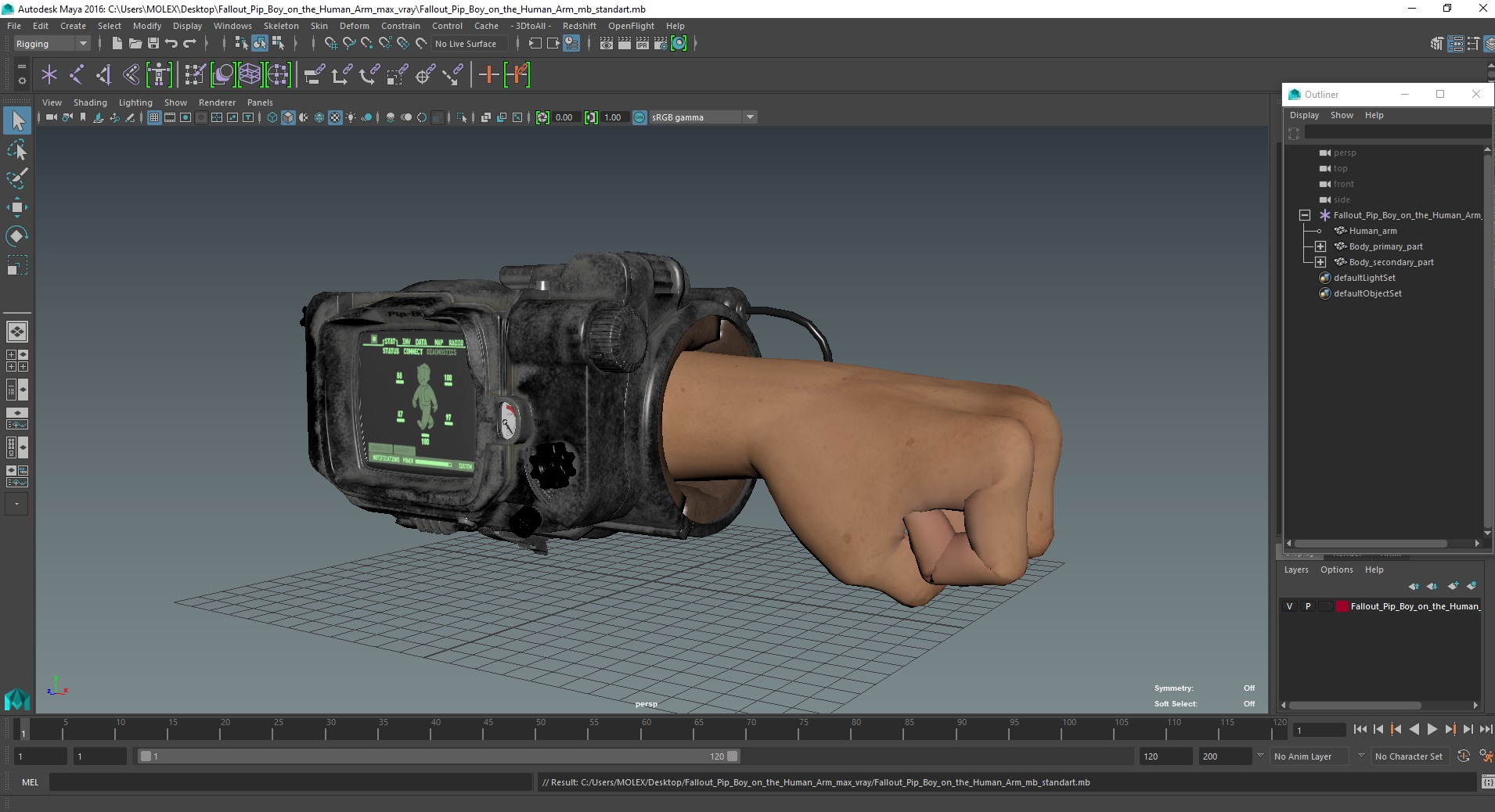Image resolution: width=1495 pixels, height=812 pixels.
Task: Pick the Move tool in the toolbox
Action: click(17, 207)
